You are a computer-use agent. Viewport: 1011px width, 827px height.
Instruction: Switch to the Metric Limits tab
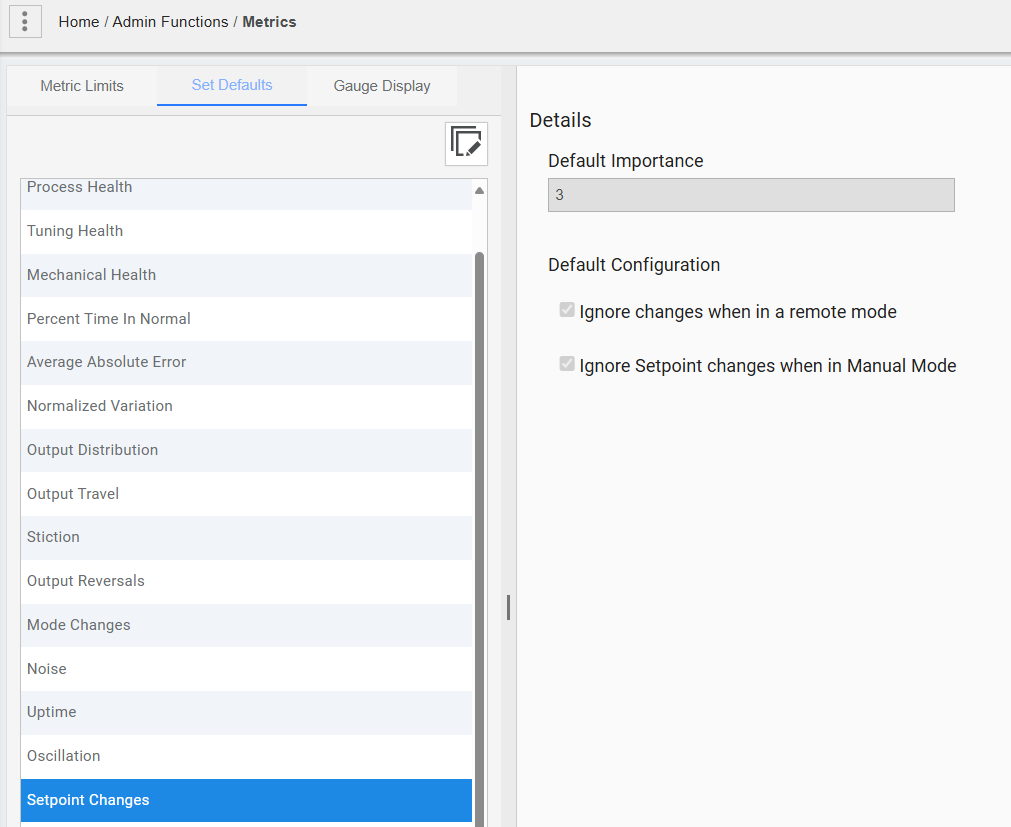pyautogui.click(x=82, y=86)
